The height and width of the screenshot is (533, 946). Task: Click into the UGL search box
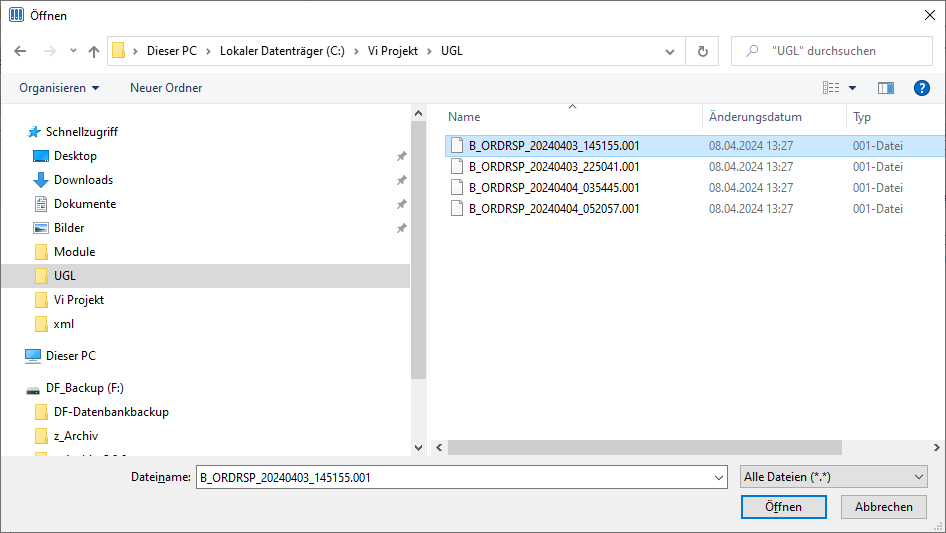coord(832,51)
